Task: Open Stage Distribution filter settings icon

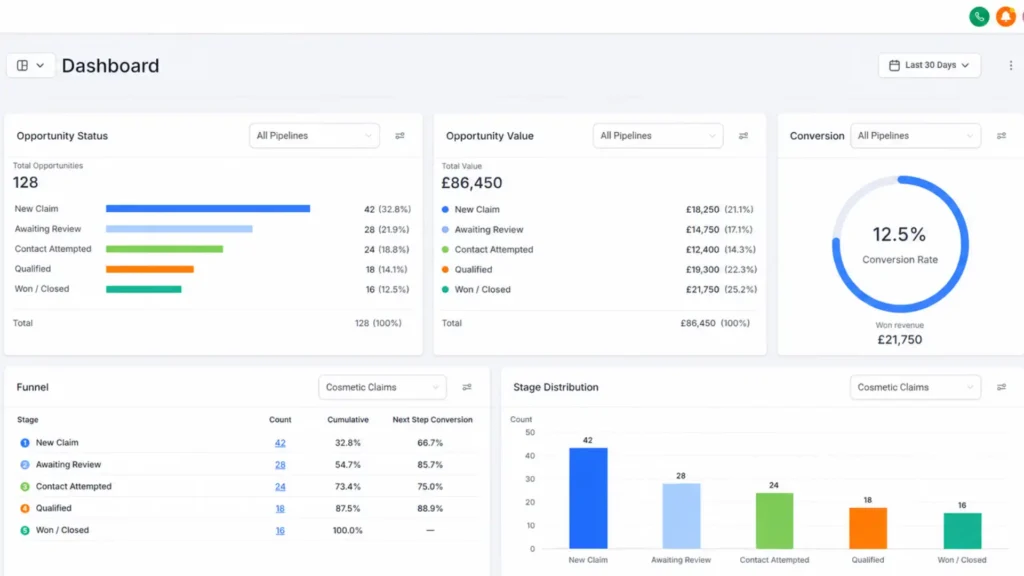Action: pos(1001,387)
